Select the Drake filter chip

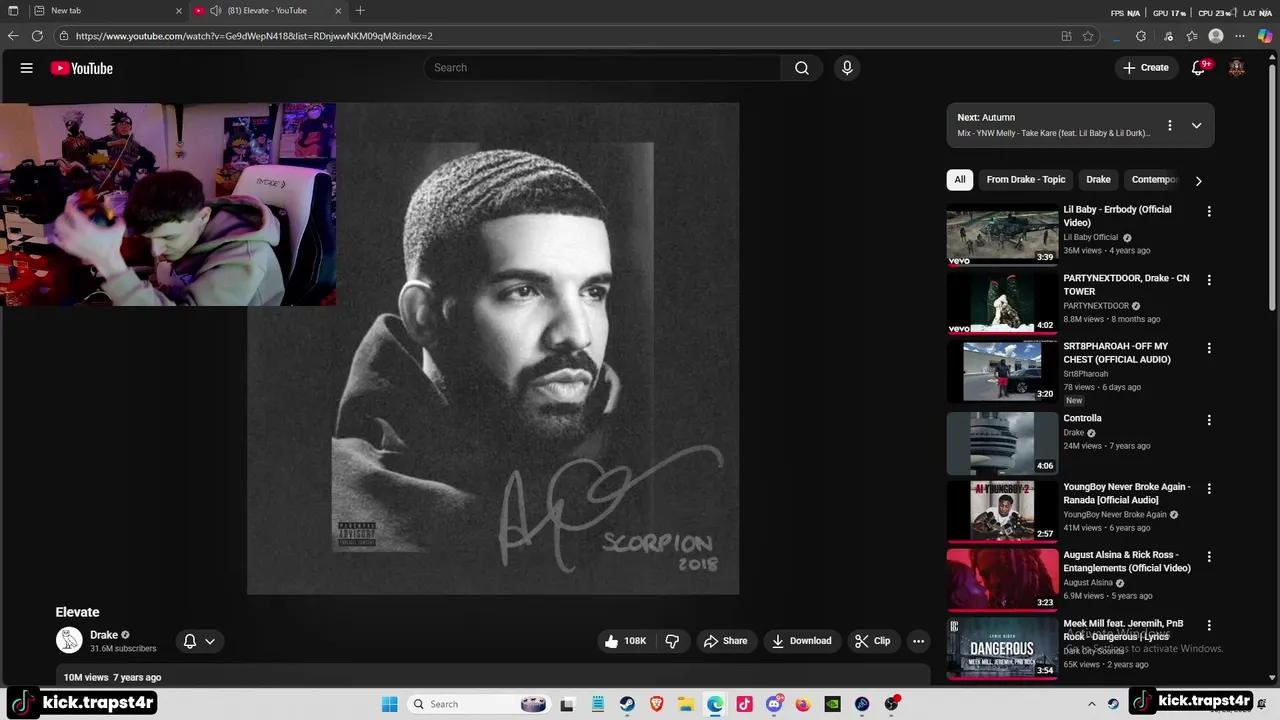[1098, 180]
